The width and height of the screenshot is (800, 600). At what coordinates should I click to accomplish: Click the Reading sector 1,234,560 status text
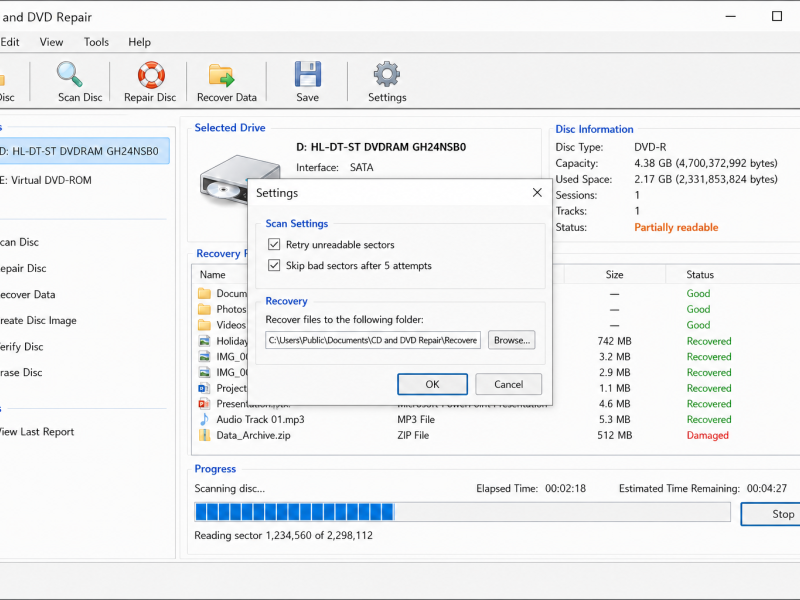284,535
